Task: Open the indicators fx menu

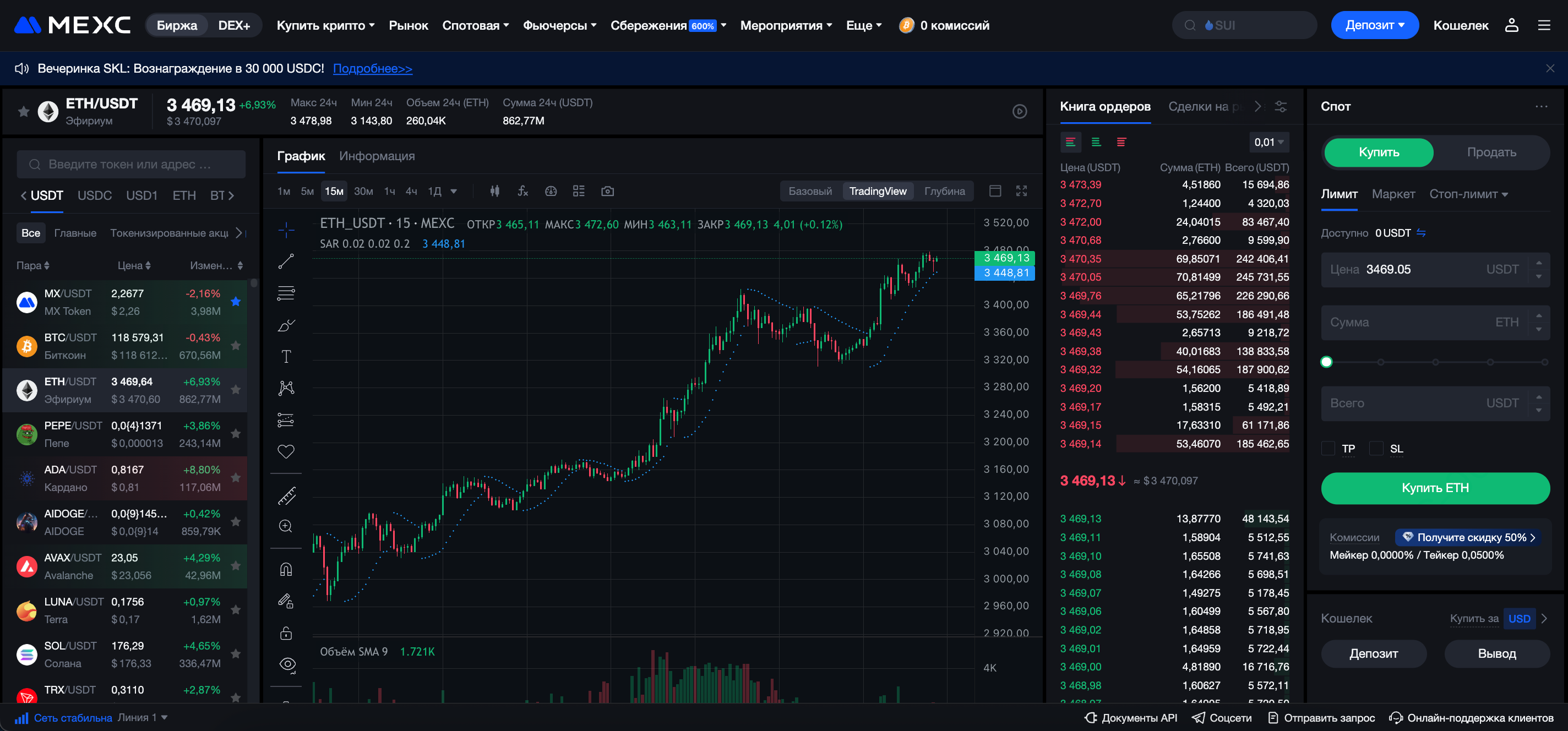Action: (x=523, y=191)
